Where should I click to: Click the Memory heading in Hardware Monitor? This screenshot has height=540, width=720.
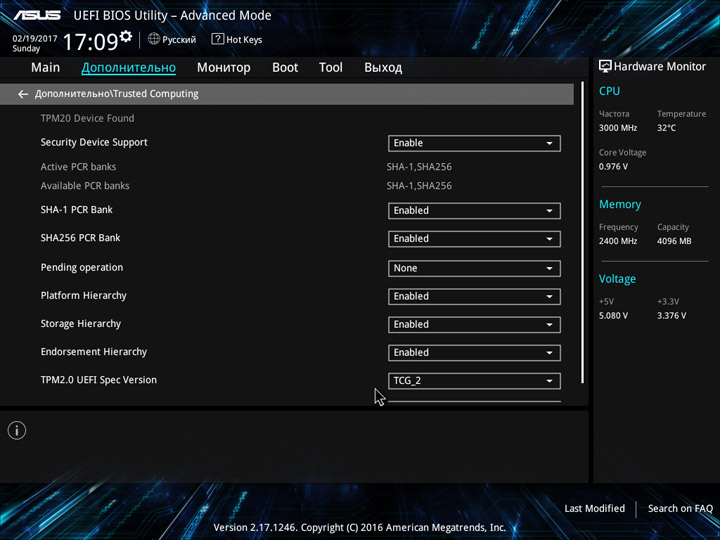click(620, 204)
